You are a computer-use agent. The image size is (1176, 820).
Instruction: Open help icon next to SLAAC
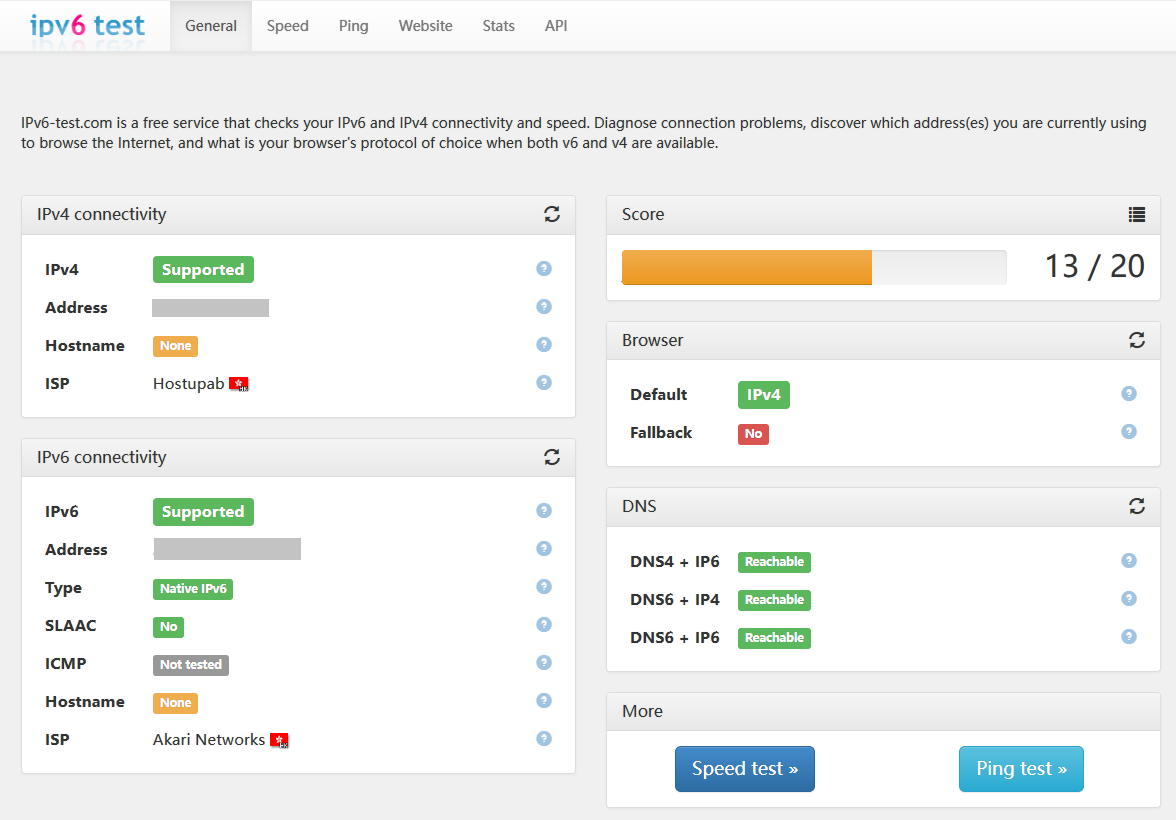tap(544, 625)
